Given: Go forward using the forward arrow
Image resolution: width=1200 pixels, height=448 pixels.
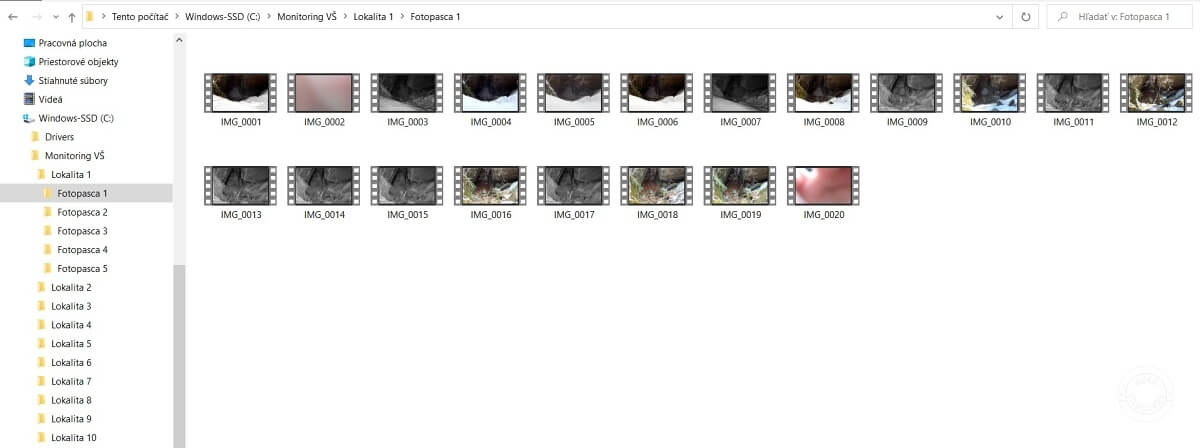Looking at the screenshot, I should 37,17.
